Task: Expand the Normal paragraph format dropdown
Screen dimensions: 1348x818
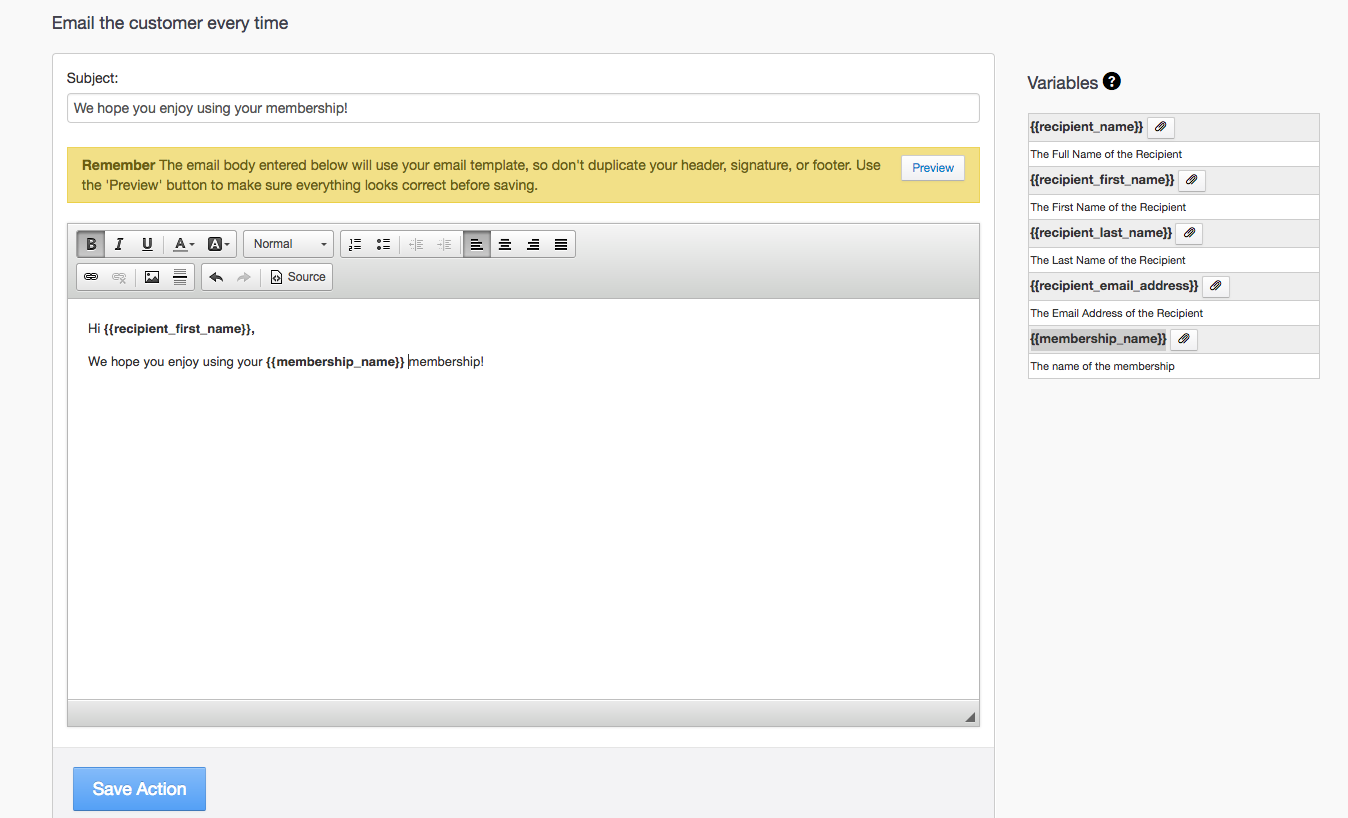Action: tap(289, 244)
